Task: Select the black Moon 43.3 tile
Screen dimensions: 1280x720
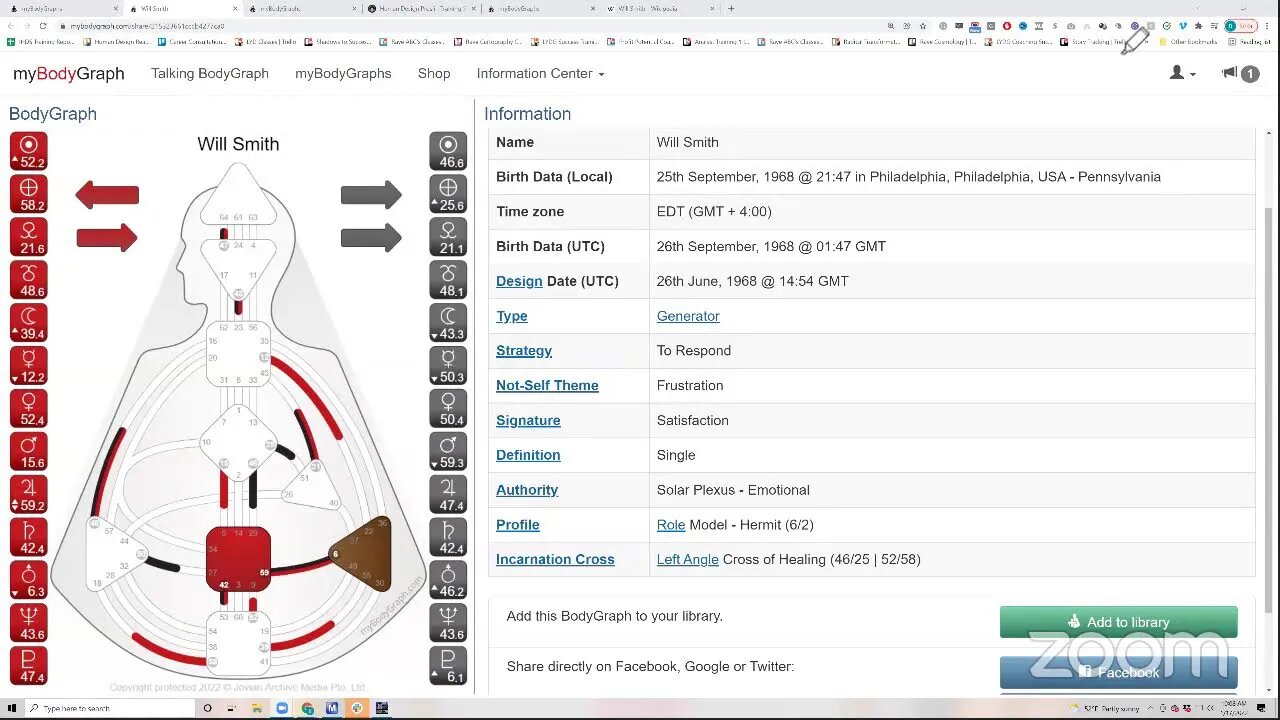Action: tap(448, 323)
